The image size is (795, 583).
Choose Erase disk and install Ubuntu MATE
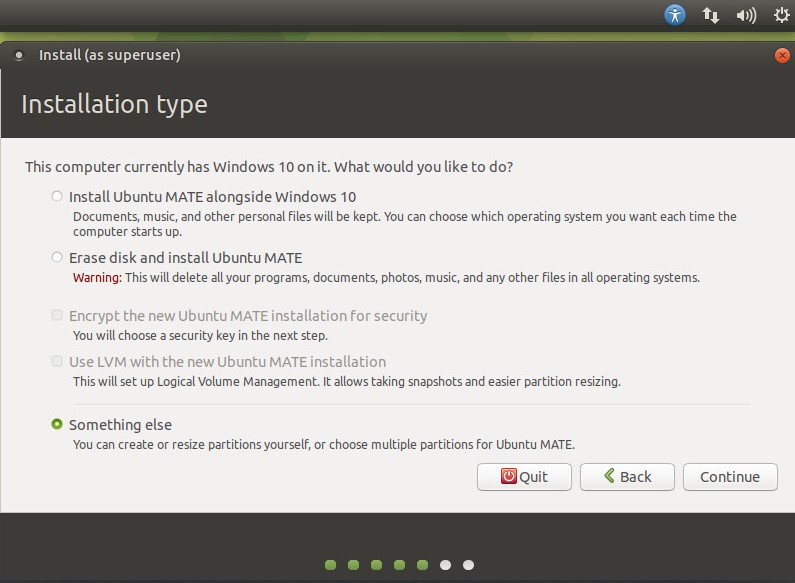point(57,258)
